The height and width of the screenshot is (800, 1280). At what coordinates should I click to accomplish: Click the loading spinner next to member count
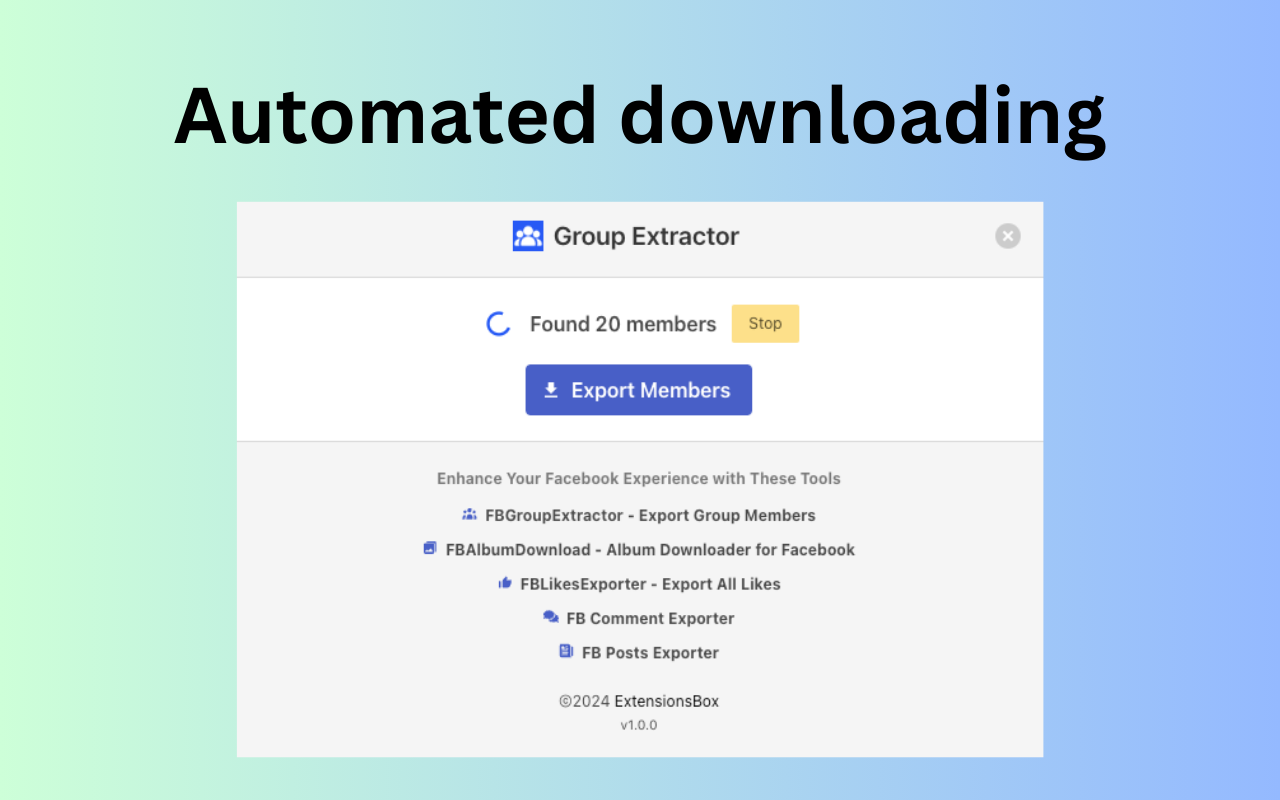498,323
